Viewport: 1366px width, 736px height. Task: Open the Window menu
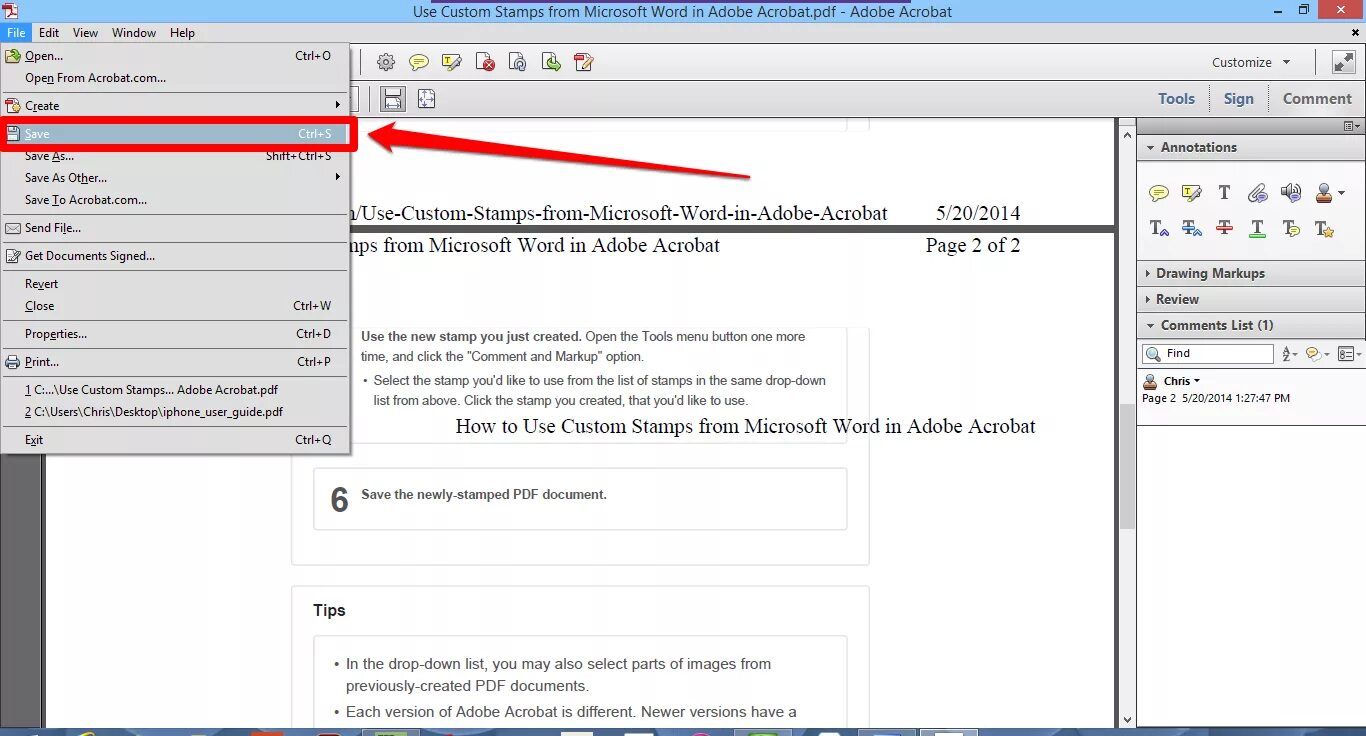click(134, 33)
